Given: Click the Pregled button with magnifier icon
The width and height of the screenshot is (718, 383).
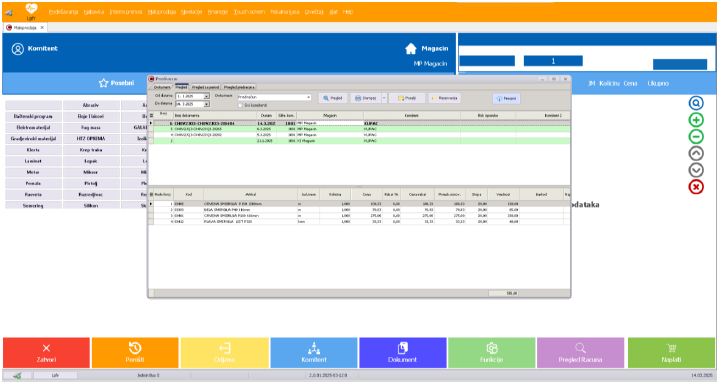Looking at the screenshot, I should (332, 98).
